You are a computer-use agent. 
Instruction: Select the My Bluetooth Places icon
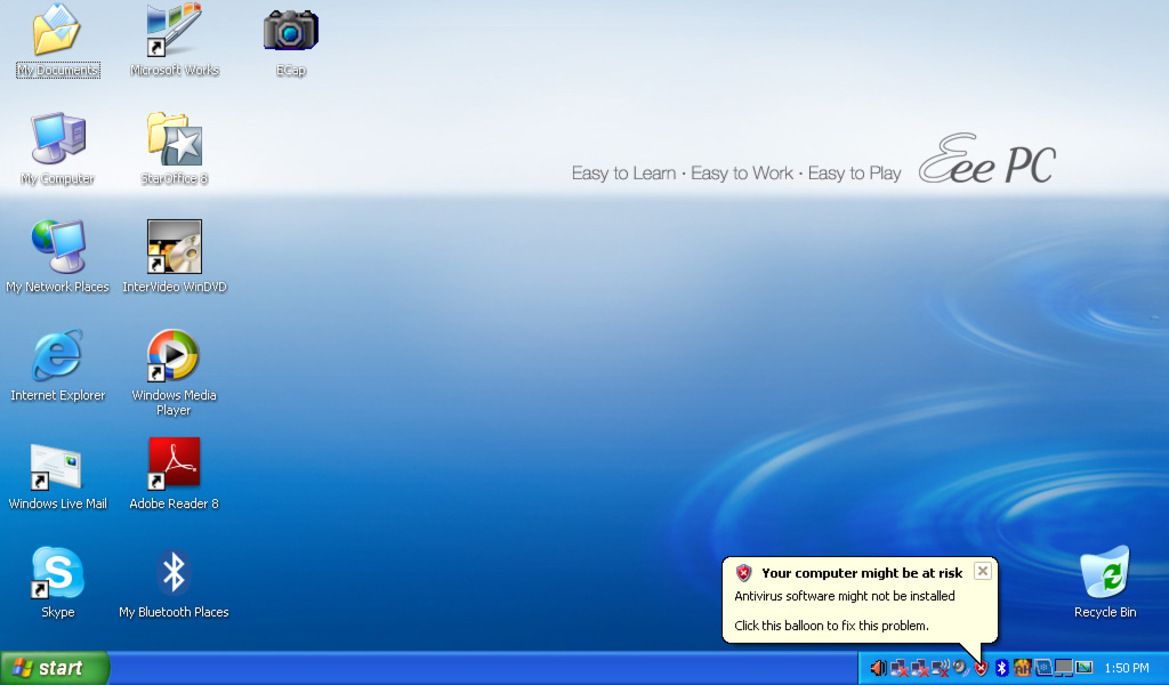(x=174, y=583)
